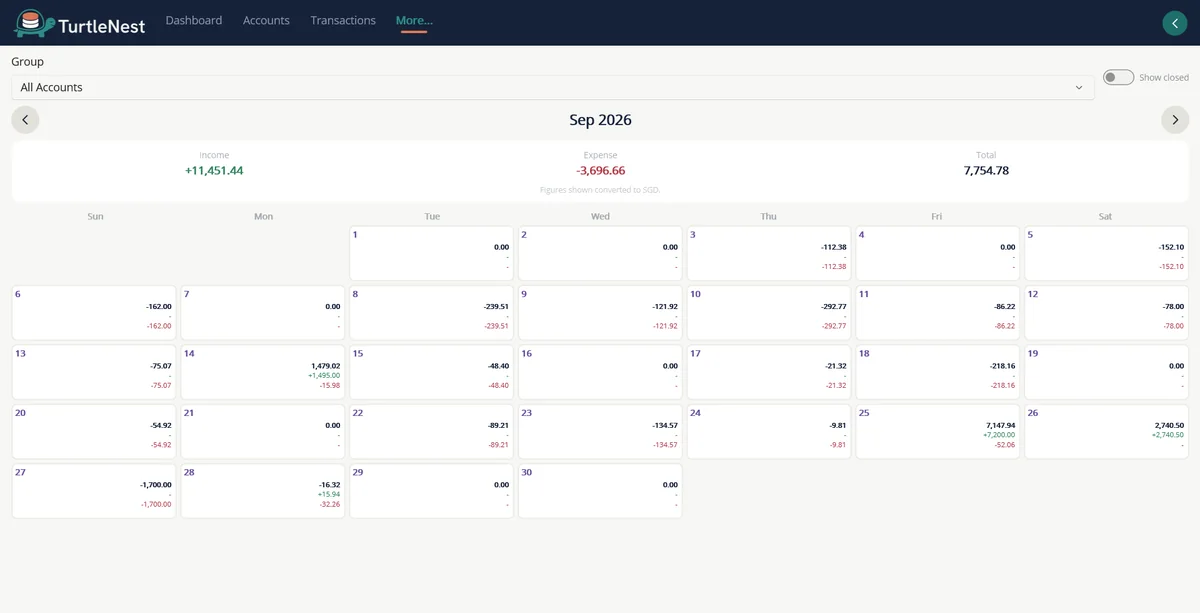Go to next month

[x=1175, y=120]
